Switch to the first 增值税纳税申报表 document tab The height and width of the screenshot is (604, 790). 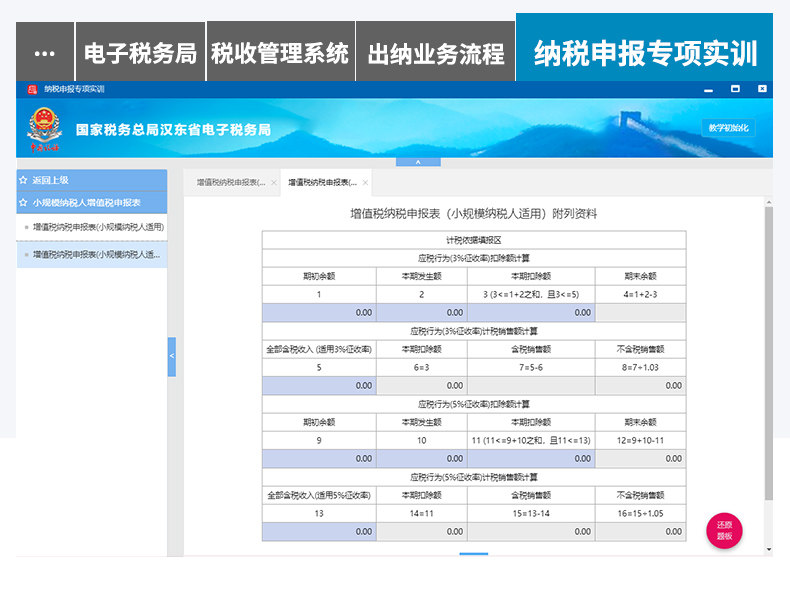231,182
